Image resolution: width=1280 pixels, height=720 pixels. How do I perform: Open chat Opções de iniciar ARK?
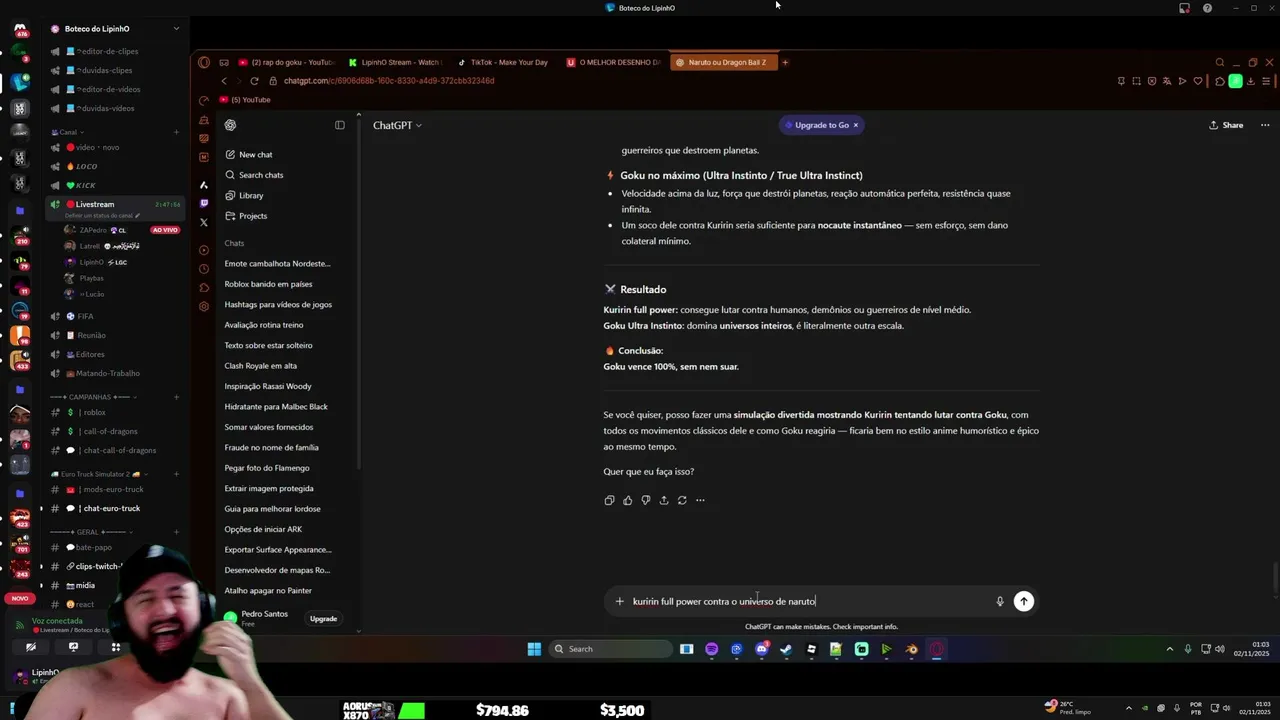(263, 529)
